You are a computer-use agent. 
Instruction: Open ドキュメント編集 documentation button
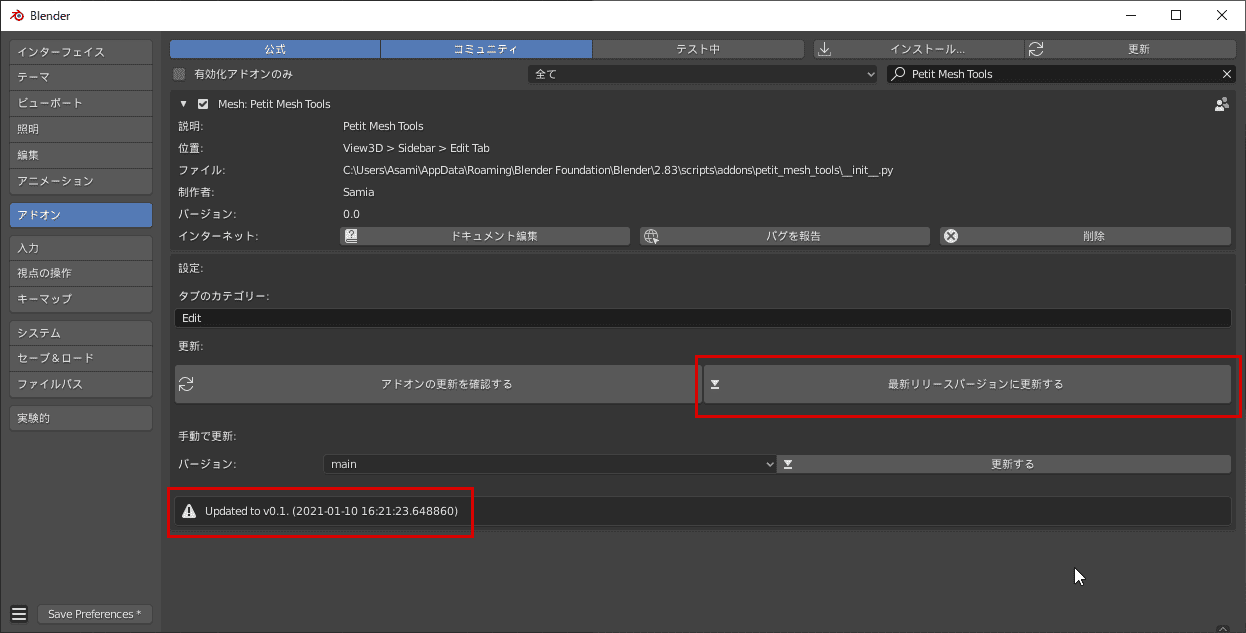[x=485, y=236]
